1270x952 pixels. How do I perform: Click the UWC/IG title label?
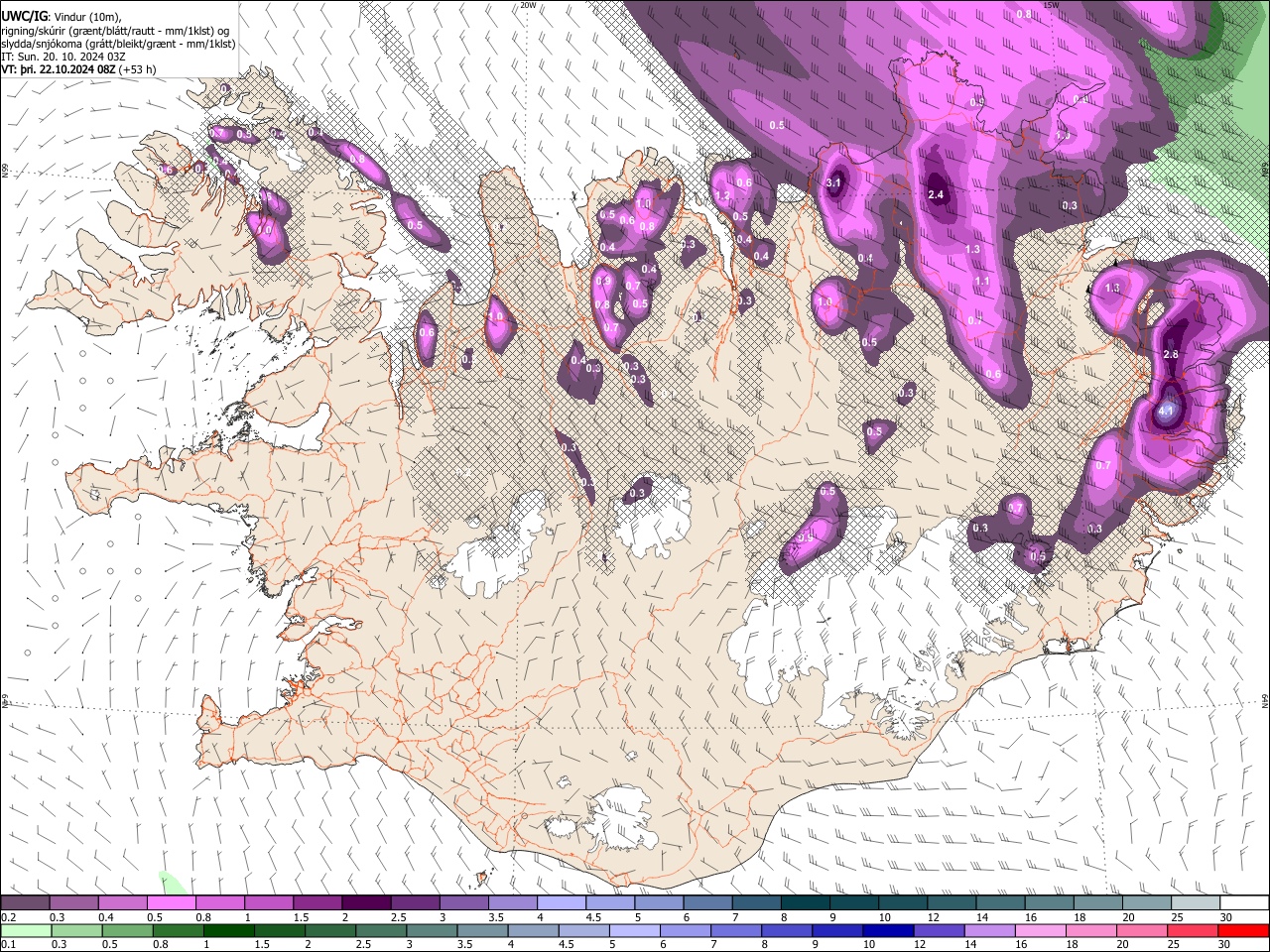(23, 17)
